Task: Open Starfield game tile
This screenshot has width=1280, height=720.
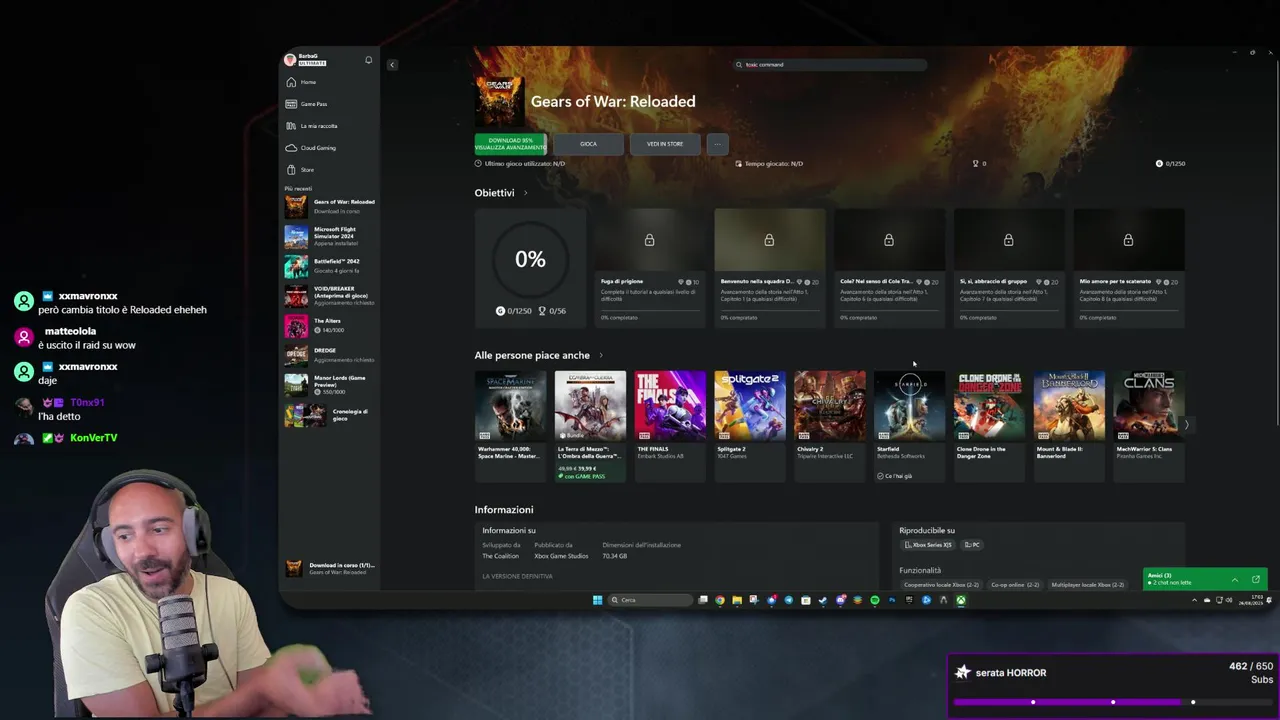Action: [x=909, y=425]
